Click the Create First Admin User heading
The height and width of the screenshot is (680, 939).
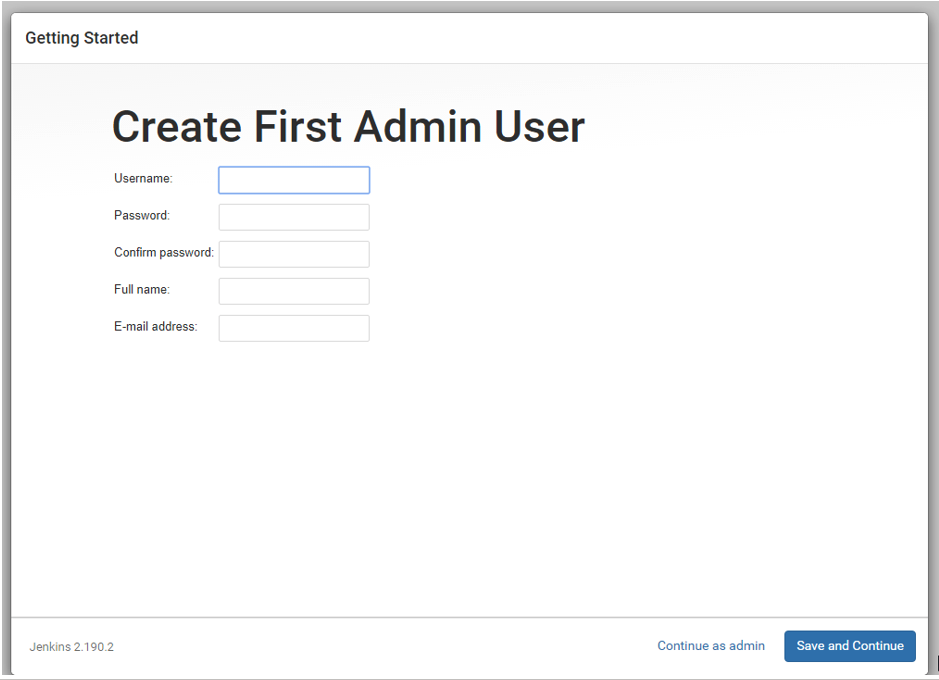pos(348,127)
